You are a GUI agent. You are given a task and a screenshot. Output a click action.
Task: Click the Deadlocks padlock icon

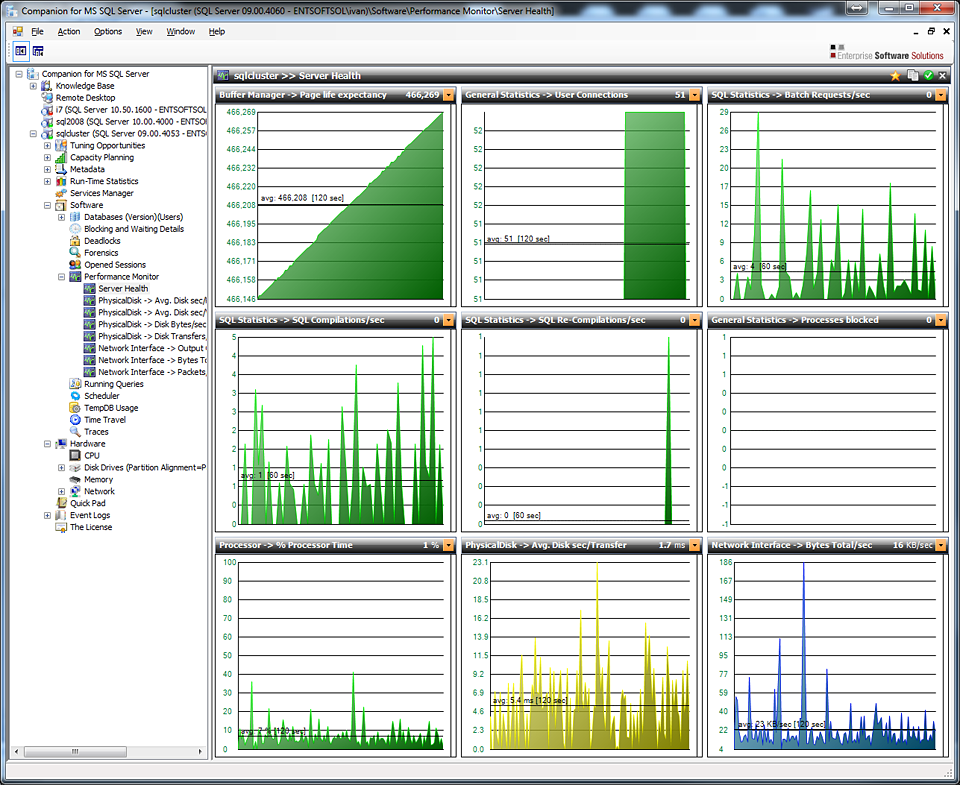(x=75, y=241)
